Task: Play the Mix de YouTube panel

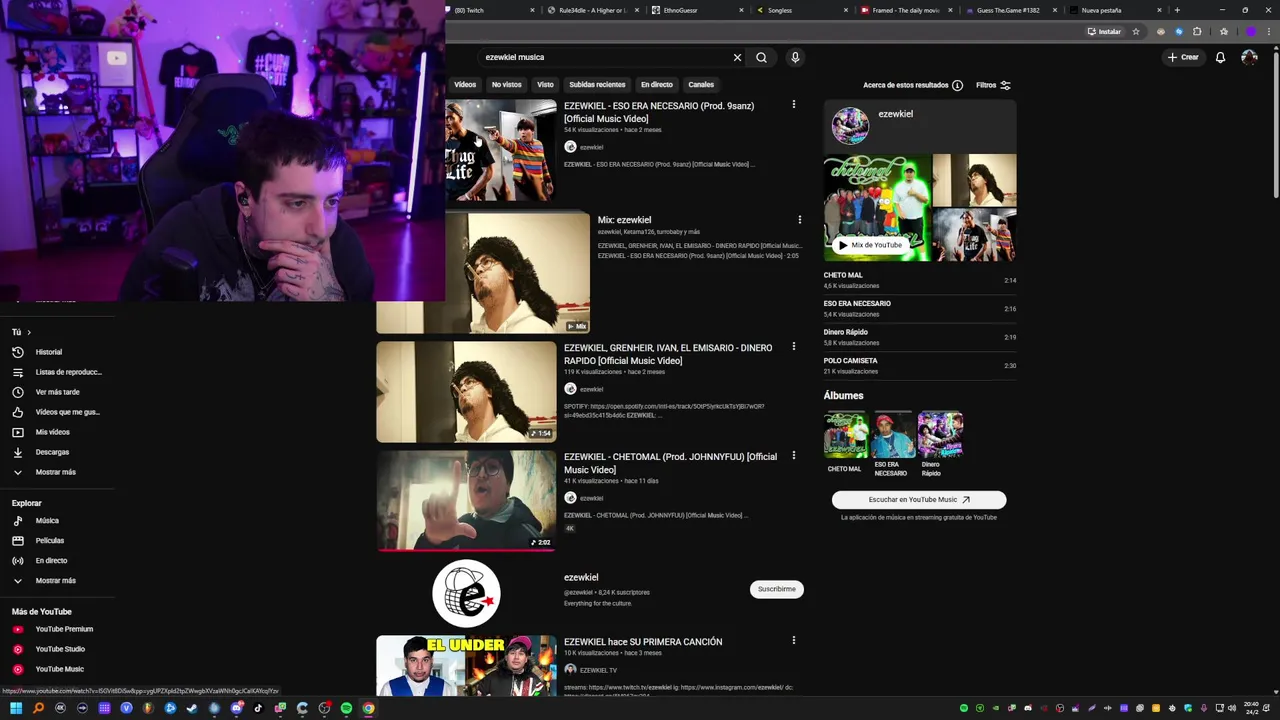Action: pyautogui.click(x=871, y=245)
